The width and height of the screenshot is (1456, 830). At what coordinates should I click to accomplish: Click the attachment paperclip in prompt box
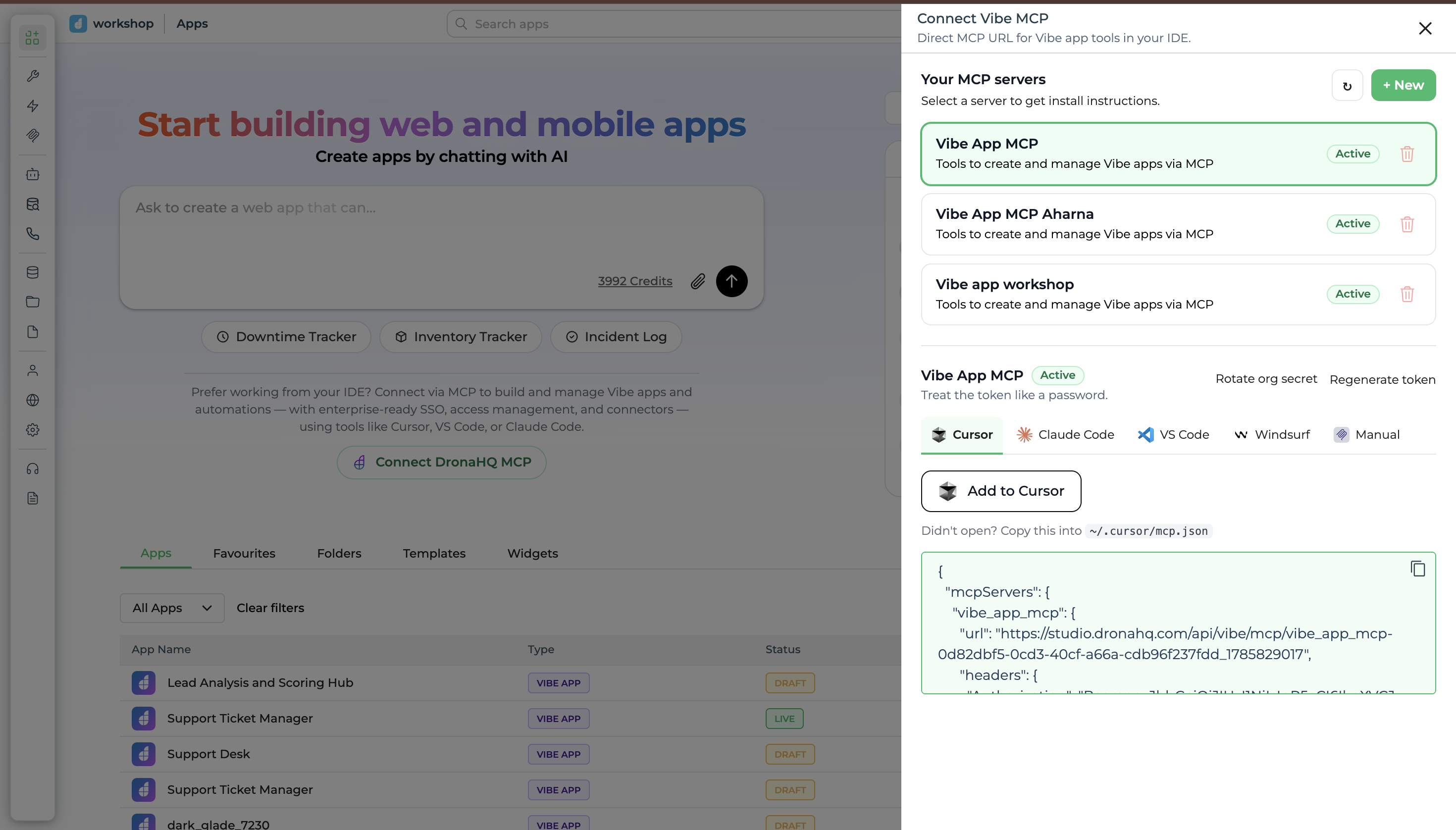(x=698, y=281)
